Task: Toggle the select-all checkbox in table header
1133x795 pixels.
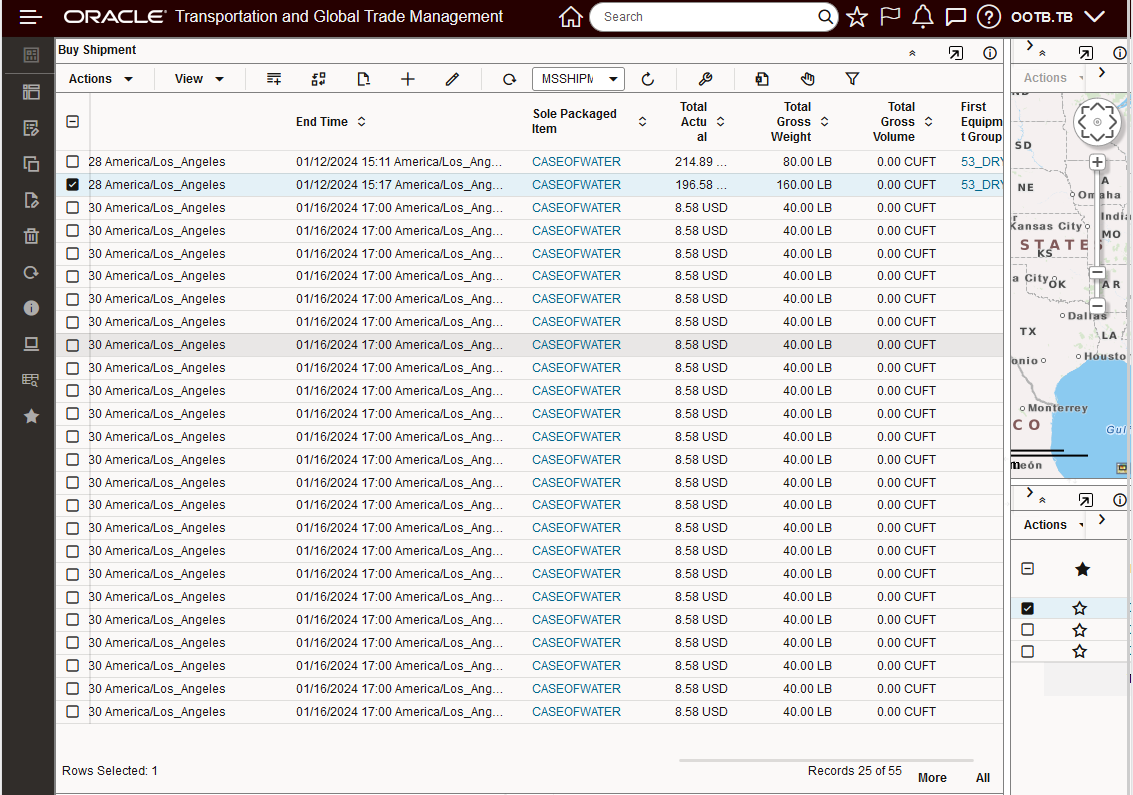Action: click(x=72, y=121)
